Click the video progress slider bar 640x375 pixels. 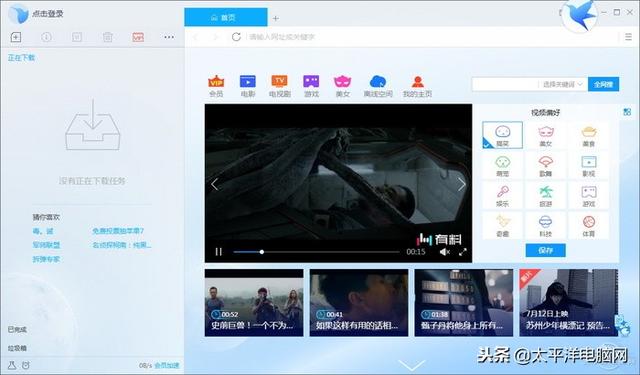click(316, 252)
